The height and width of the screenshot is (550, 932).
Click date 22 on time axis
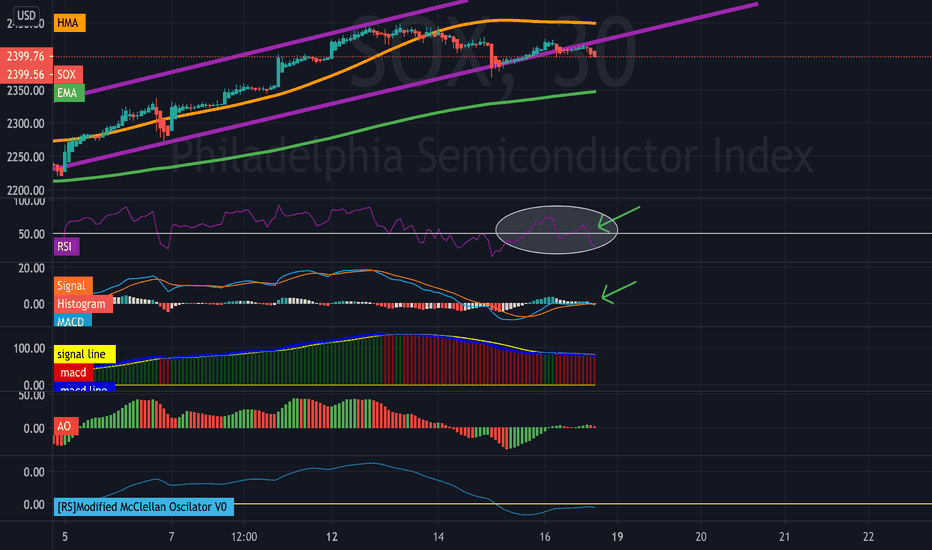click(868, 537)
